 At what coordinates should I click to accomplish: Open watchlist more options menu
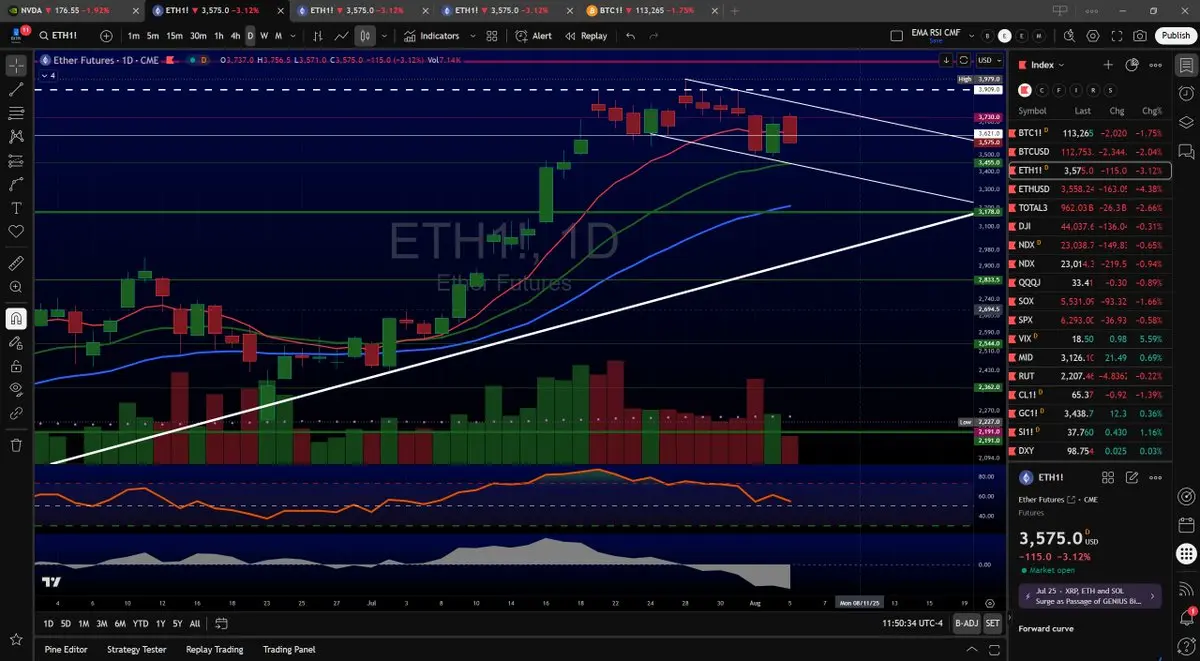1156,65
